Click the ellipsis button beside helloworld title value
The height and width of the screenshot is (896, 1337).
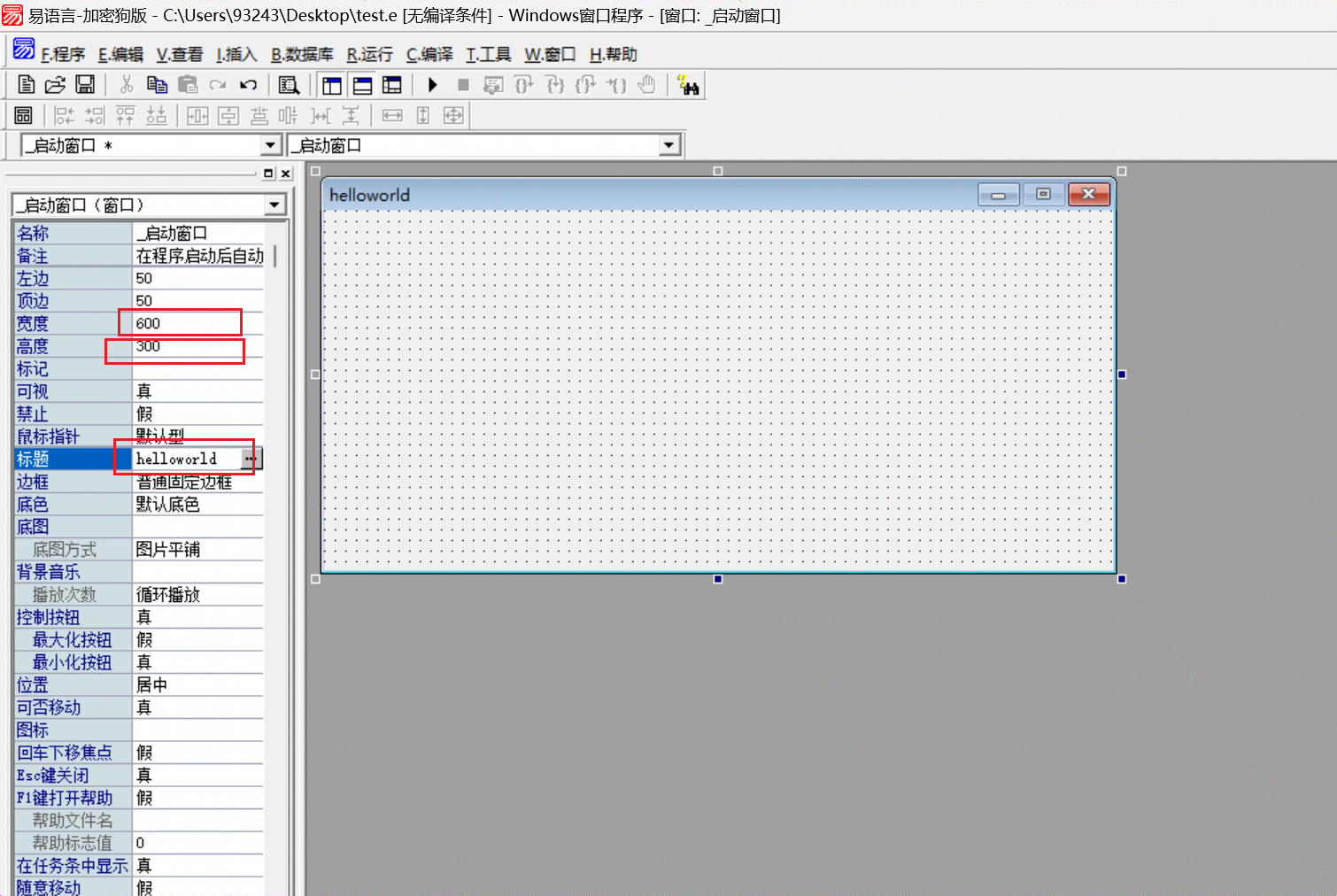tap(251, 459)
